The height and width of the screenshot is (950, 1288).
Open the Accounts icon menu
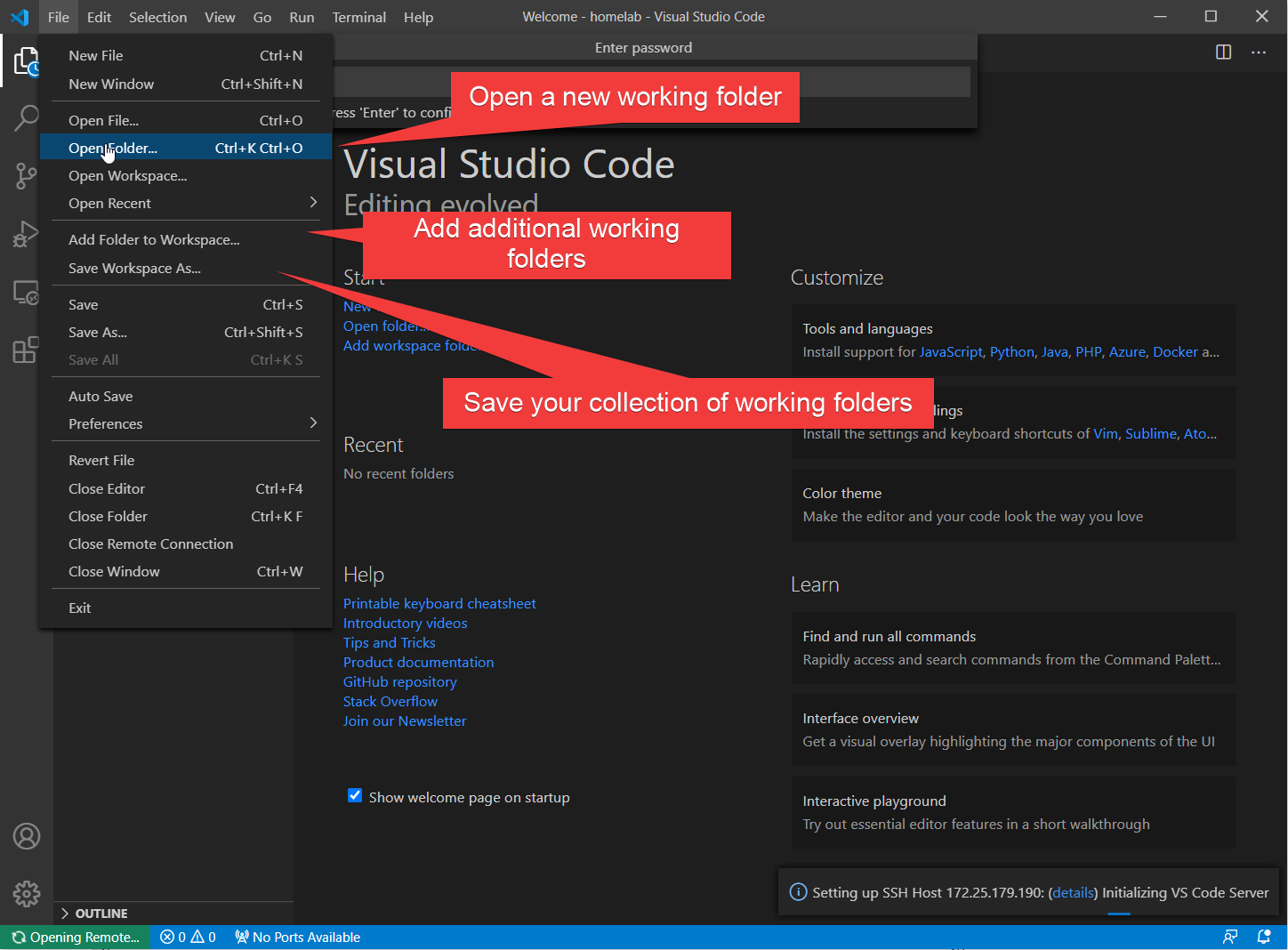(27, 836)
